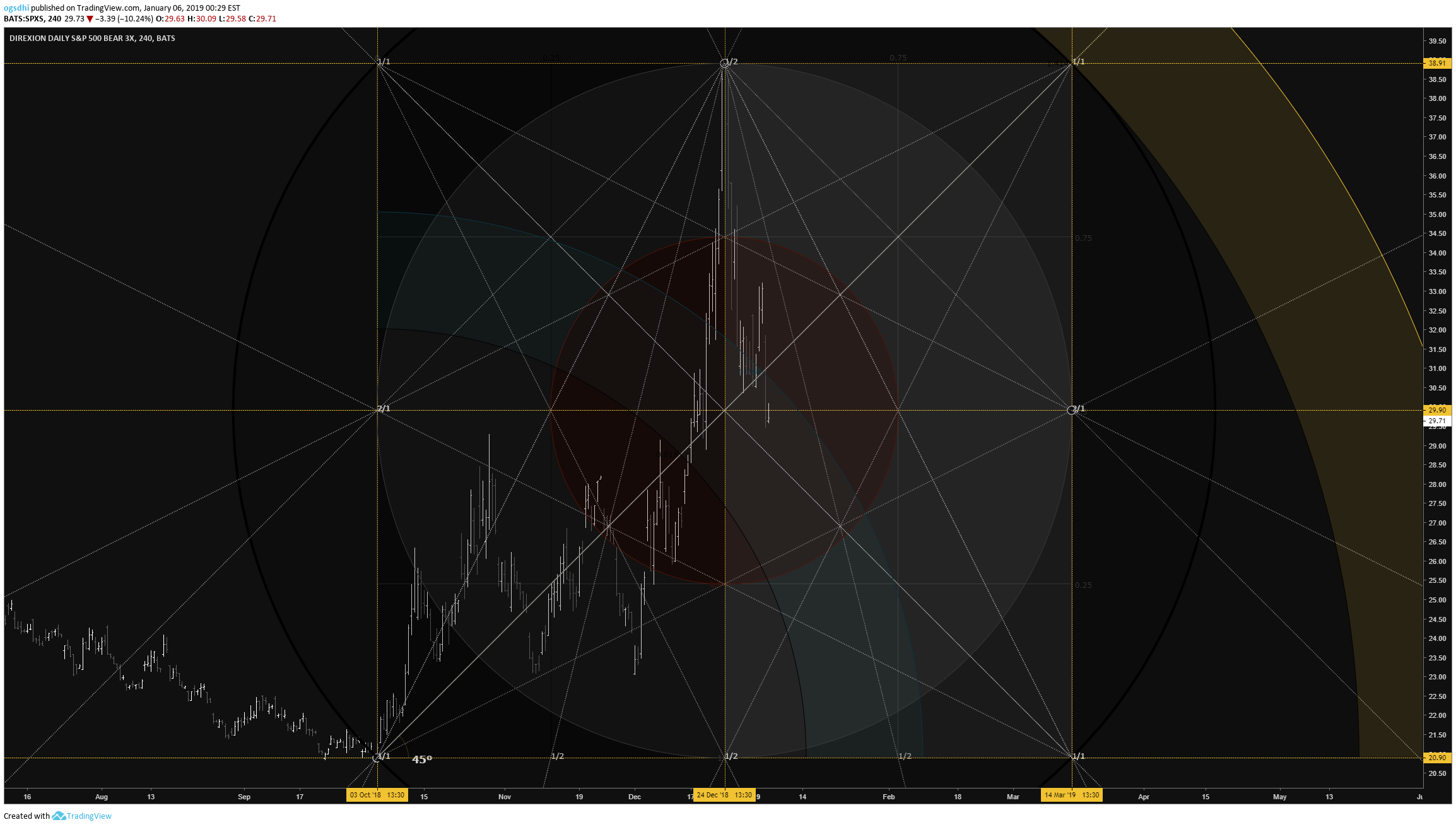
Task: Click the C:29.71 close value in header
Action: tap(262, 19)
